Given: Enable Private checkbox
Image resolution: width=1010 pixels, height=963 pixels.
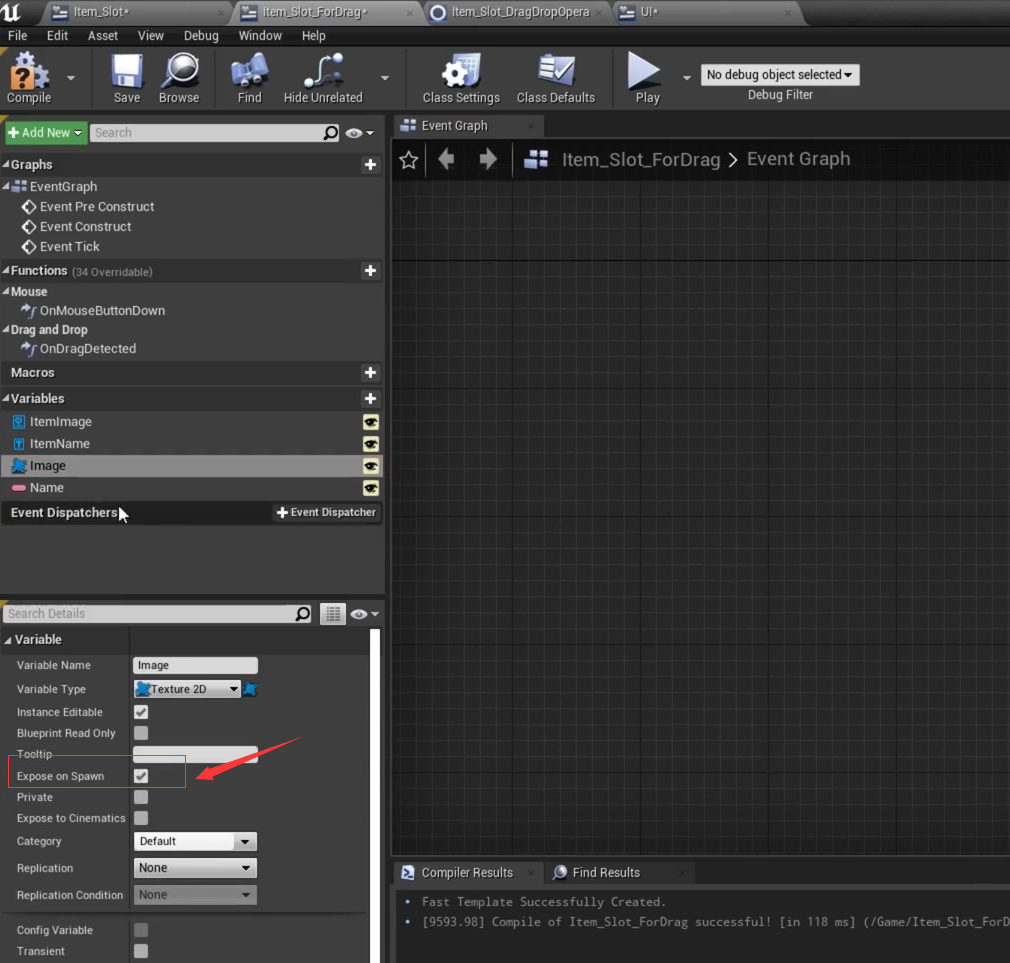Looking at the screenshot, I should 141,797.
